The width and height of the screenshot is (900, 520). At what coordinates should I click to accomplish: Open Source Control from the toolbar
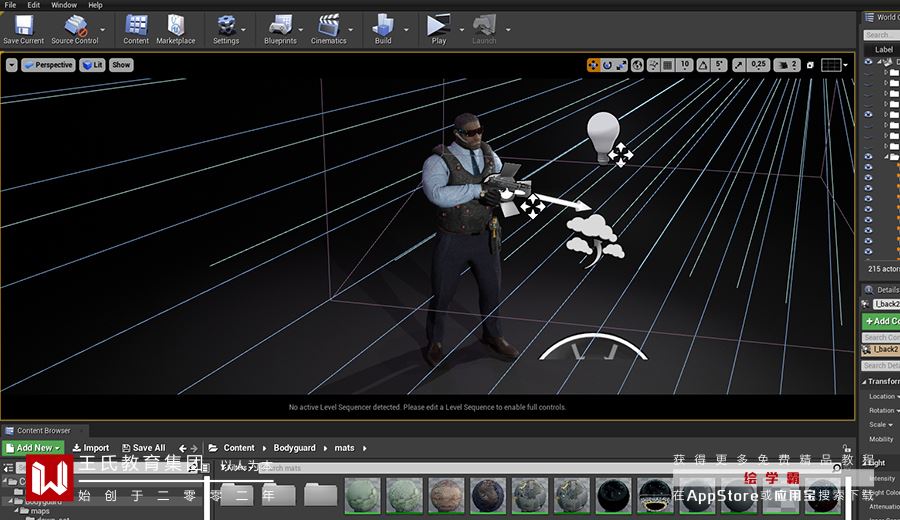click(75, 29)
